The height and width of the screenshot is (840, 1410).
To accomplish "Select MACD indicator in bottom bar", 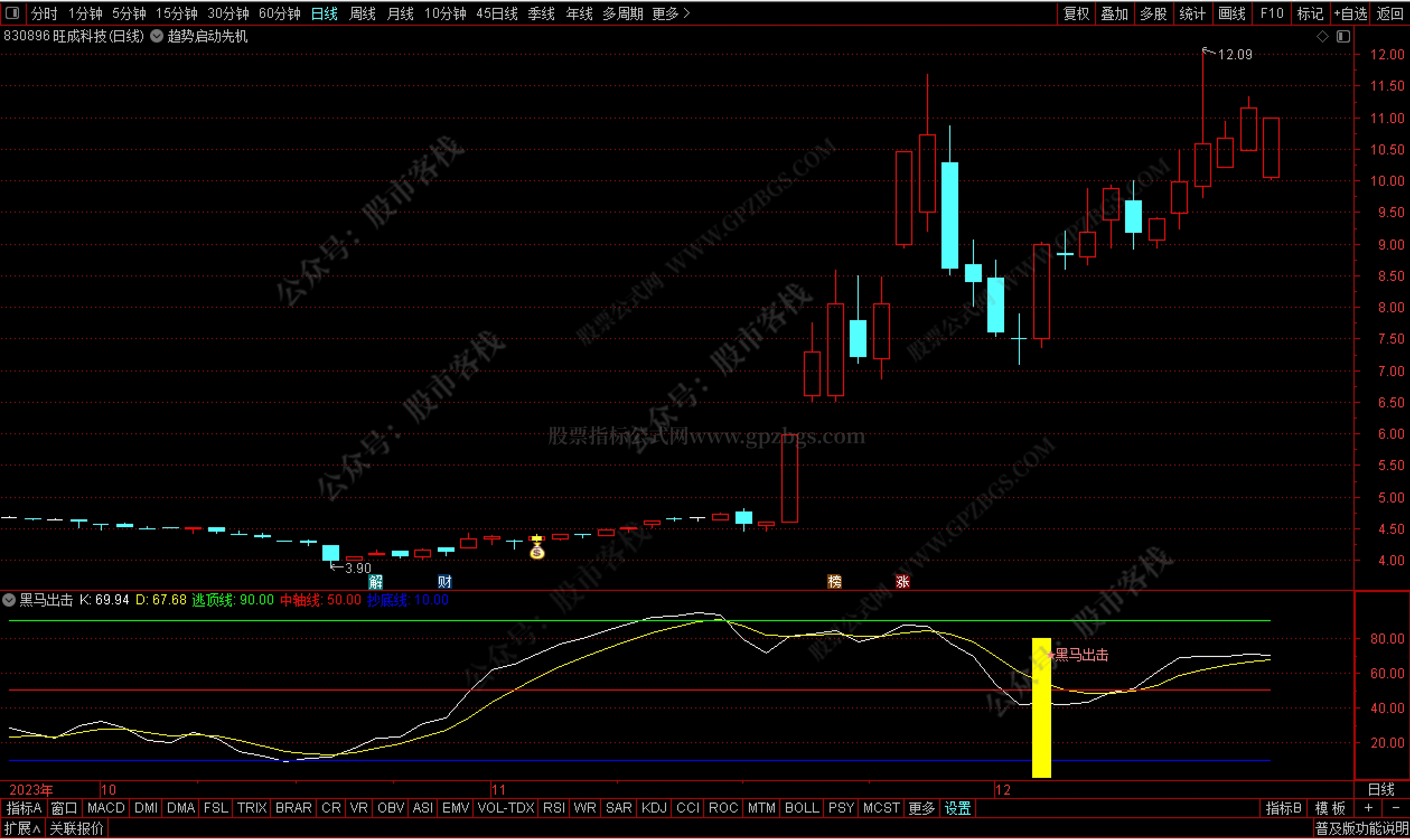I will (x=106, y=808).
